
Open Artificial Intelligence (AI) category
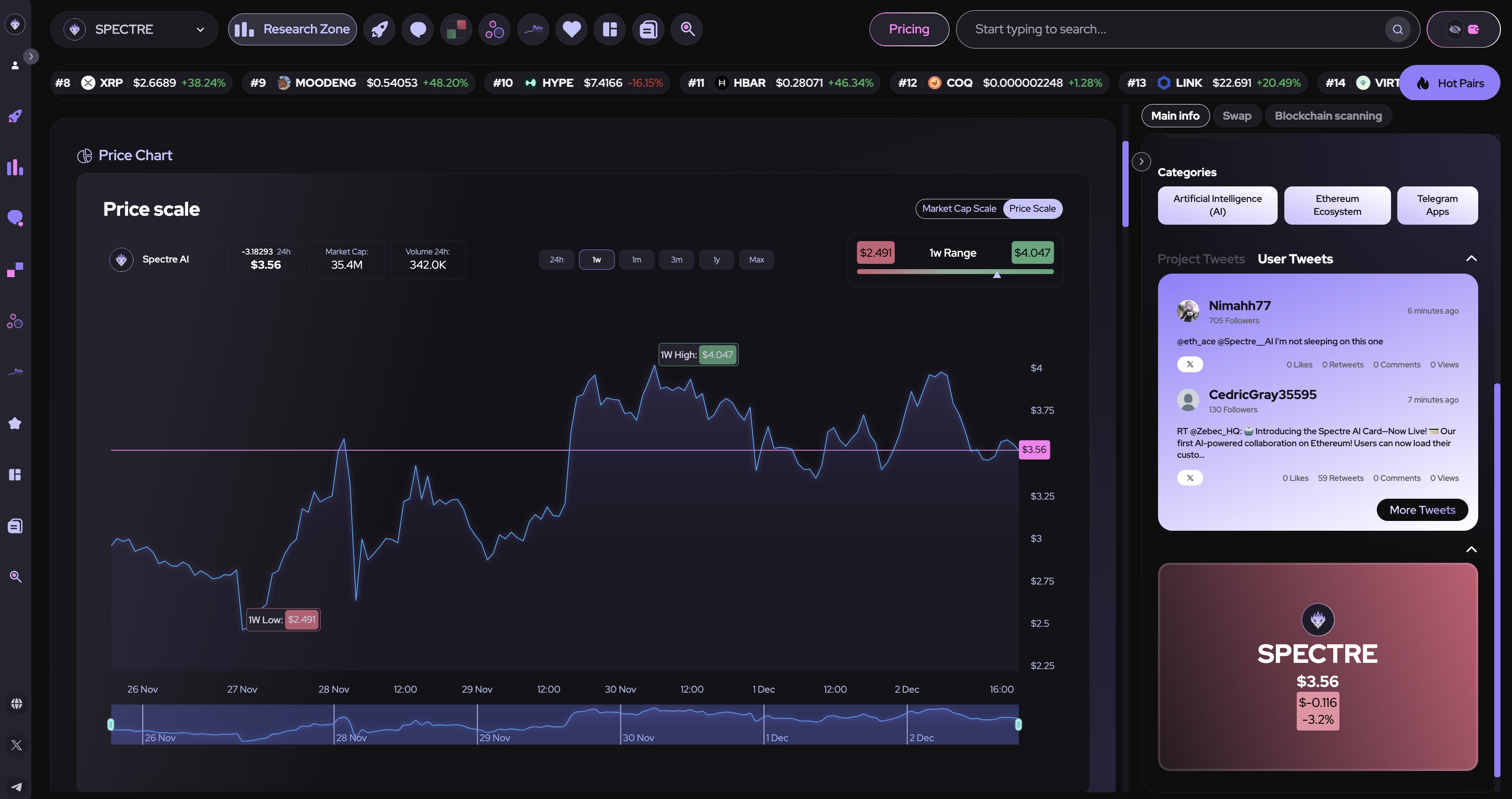1217,206
